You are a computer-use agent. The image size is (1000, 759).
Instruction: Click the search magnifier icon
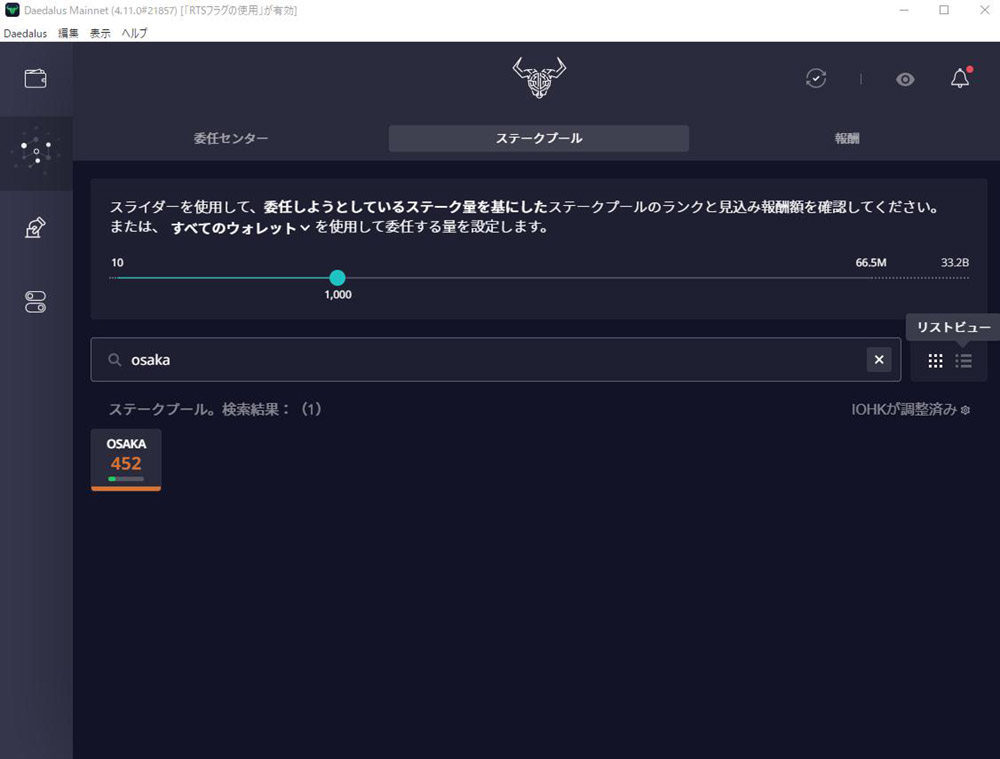click(115, 360)
